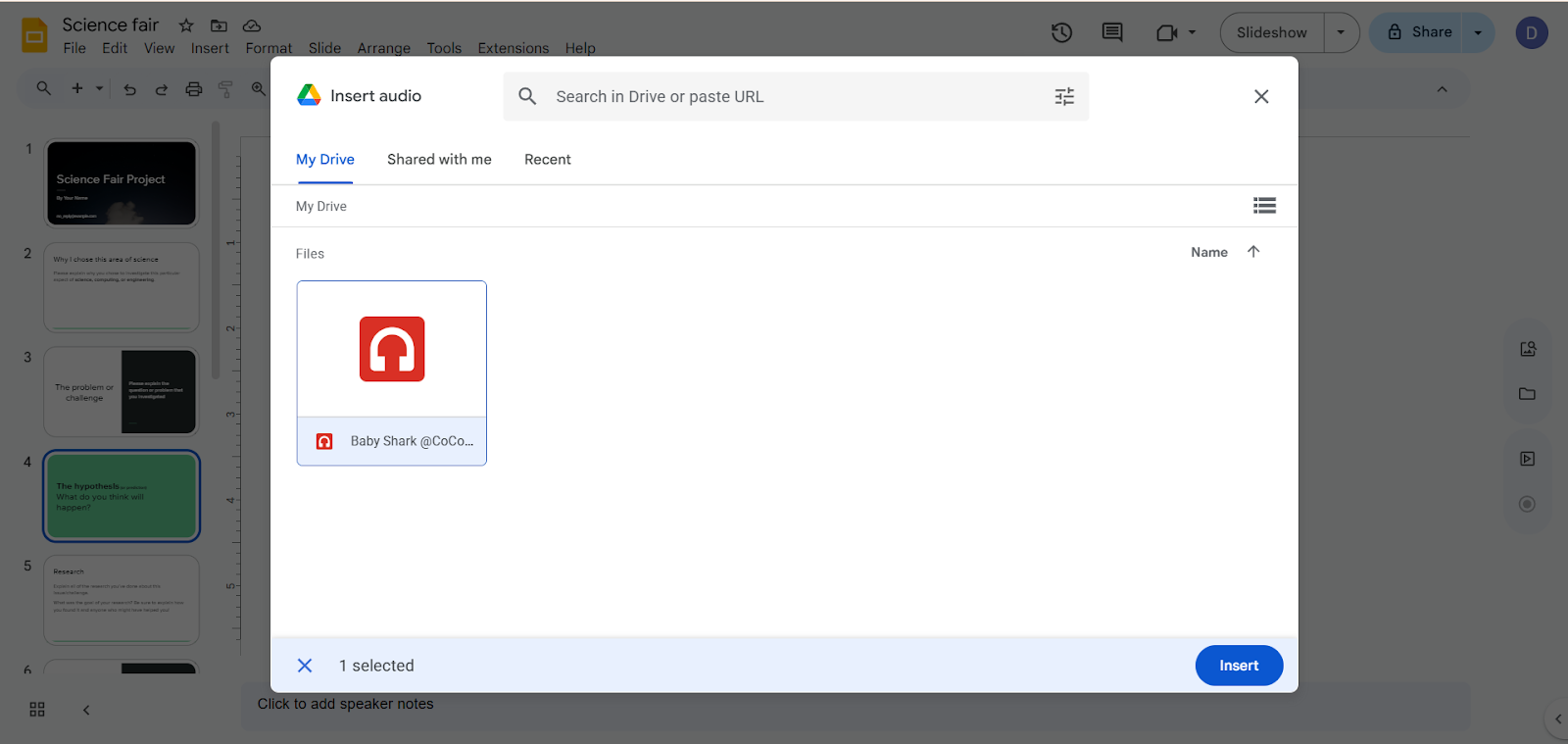Collapse filmstrip panel arrow at bottom
The image size is (1568, 744).
[86, 710]
